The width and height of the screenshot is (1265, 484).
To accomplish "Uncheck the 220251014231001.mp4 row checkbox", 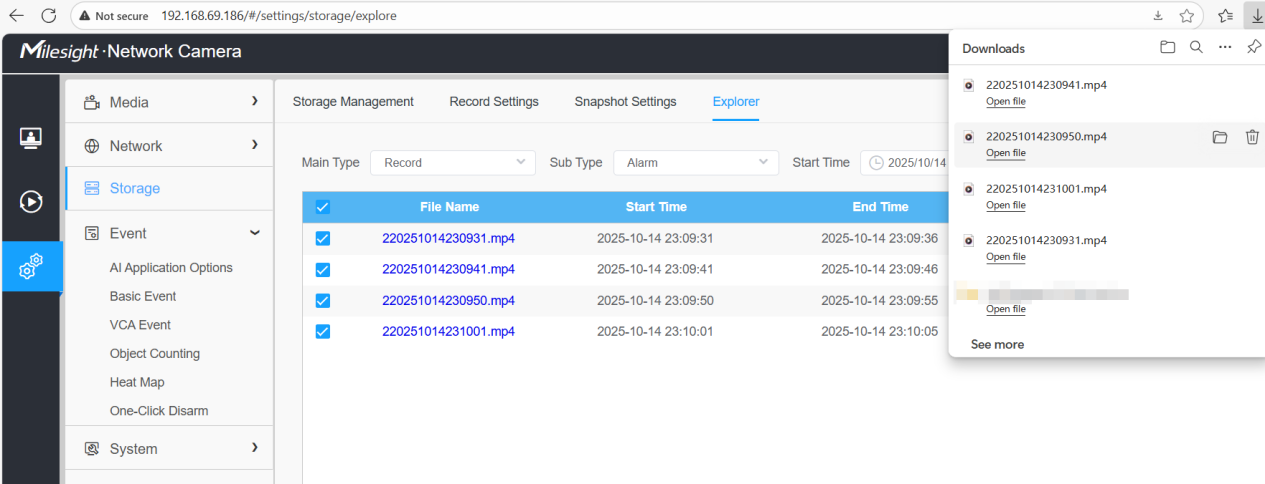I will tap(322, 331).
